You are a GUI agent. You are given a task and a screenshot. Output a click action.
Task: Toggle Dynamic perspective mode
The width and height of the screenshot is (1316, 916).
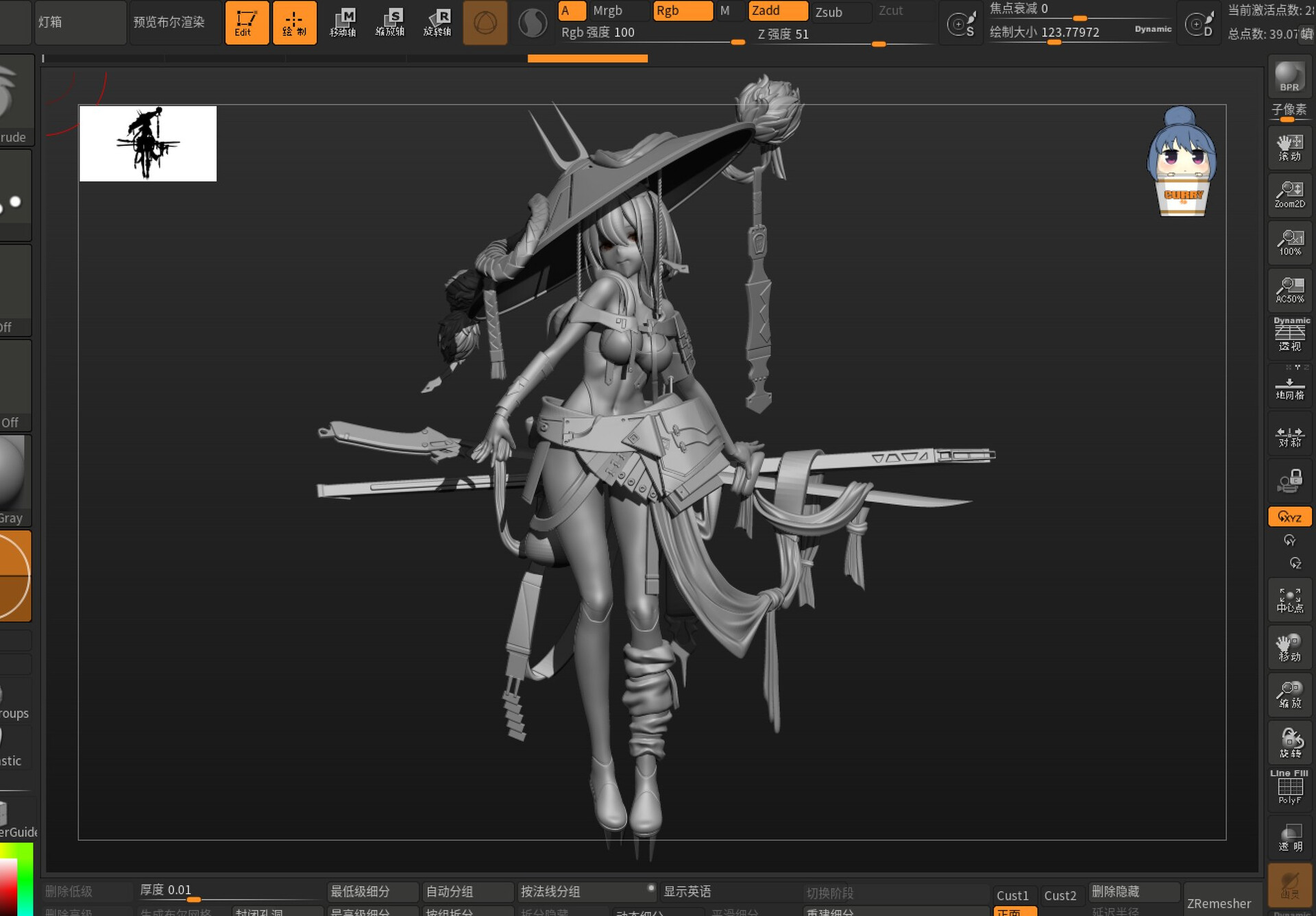click(x=1289, y=334)
